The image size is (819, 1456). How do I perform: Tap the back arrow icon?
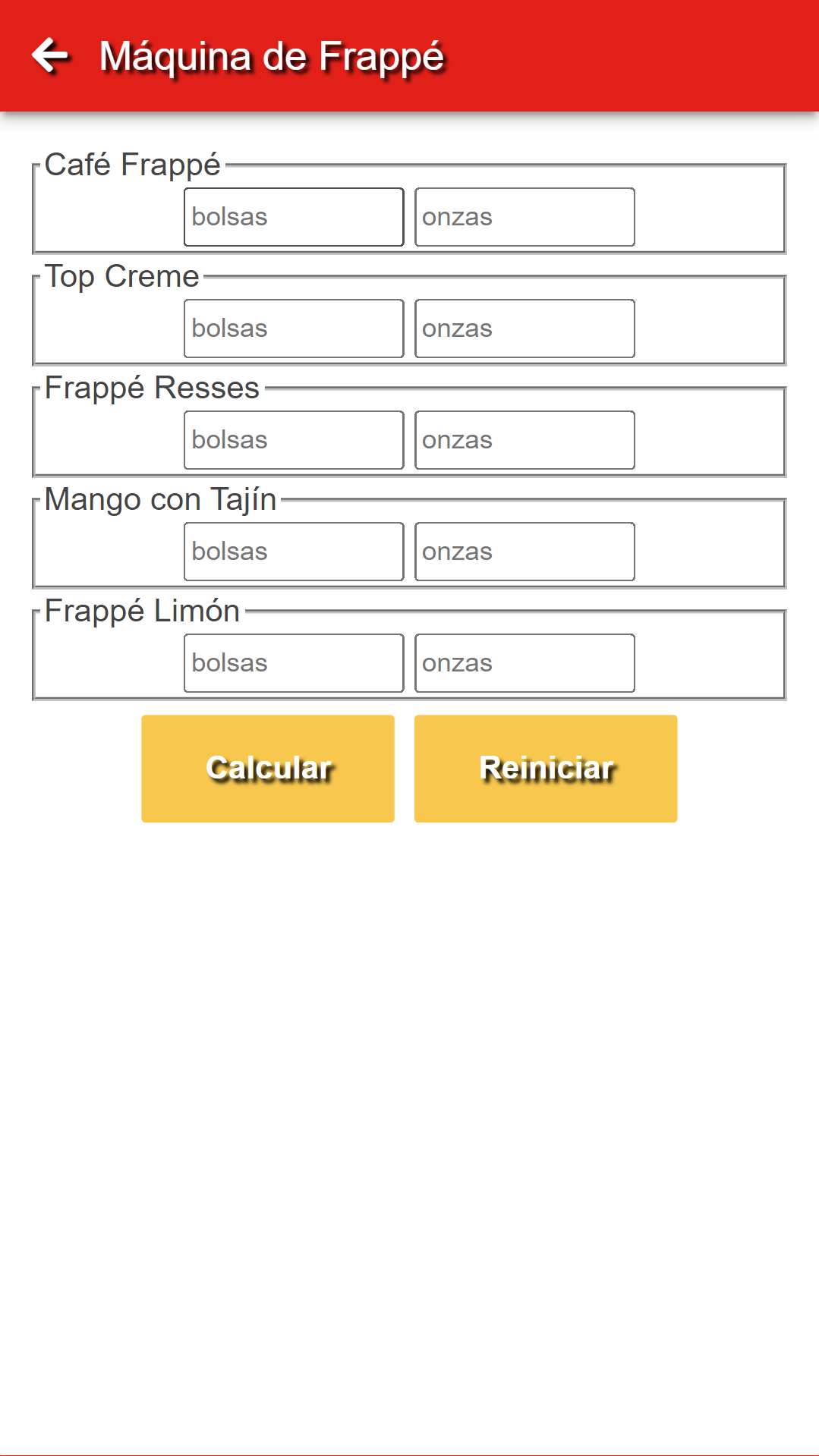(x=50, y=55)
